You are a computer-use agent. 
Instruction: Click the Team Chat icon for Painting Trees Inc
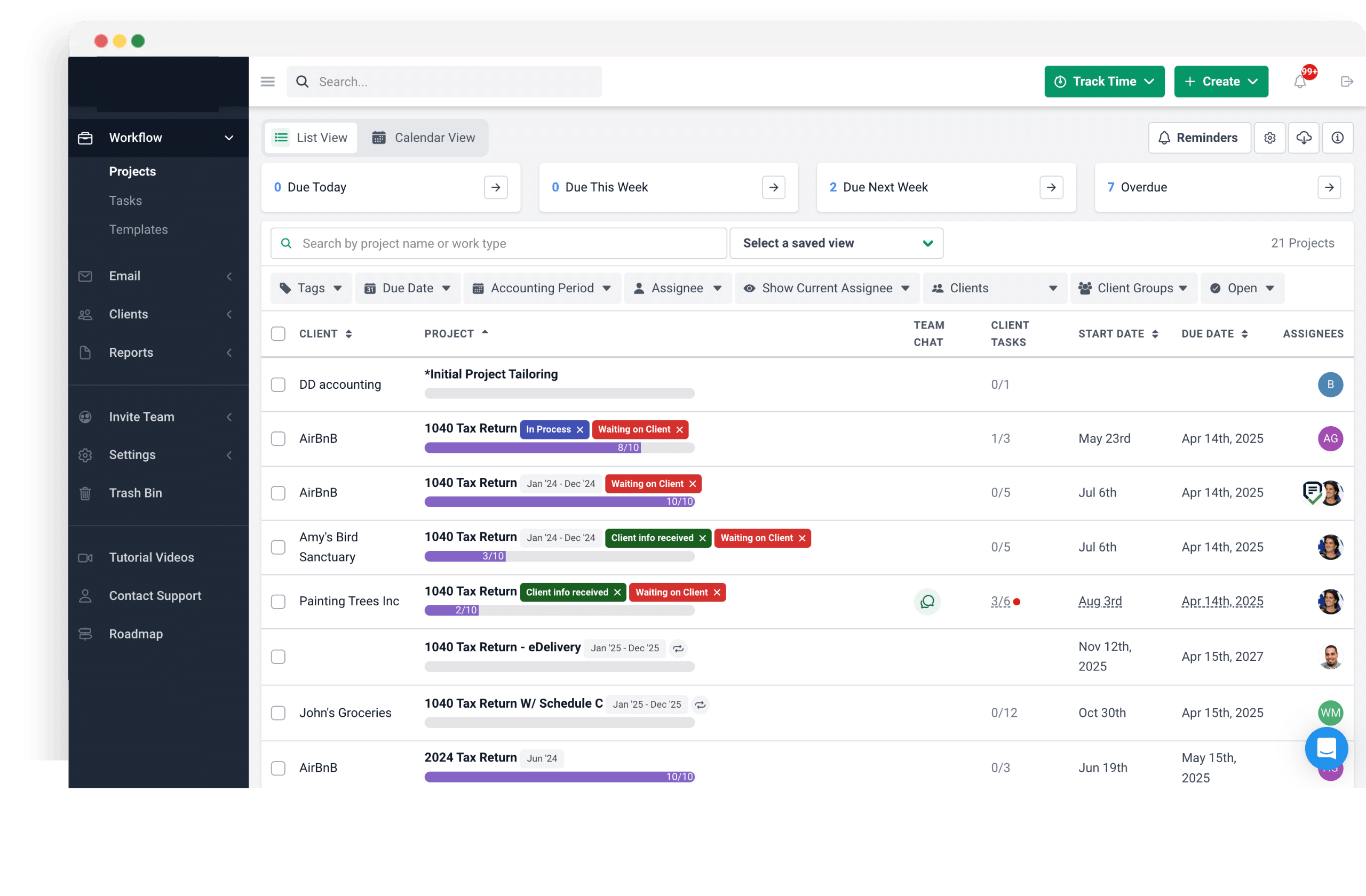929,601
